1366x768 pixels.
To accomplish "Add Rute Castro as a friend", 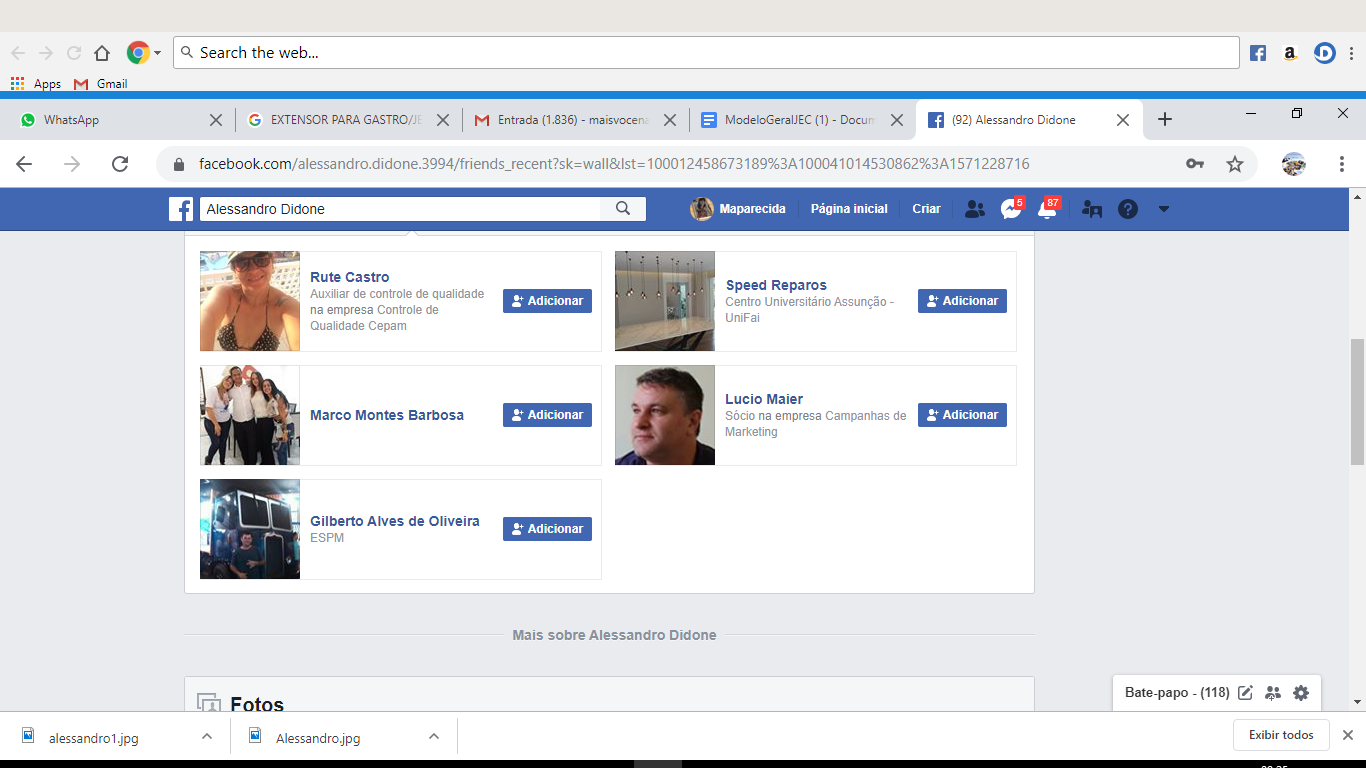I will coord(547,301).
